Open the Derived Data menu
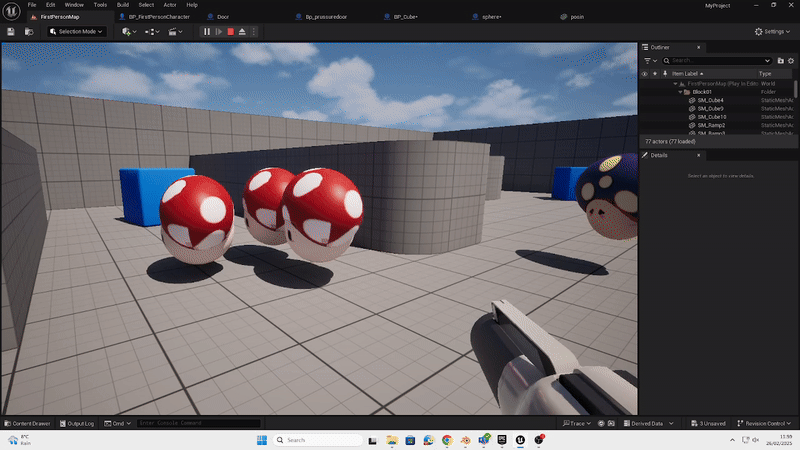This screenshot has height=450, width=800. 648,423
